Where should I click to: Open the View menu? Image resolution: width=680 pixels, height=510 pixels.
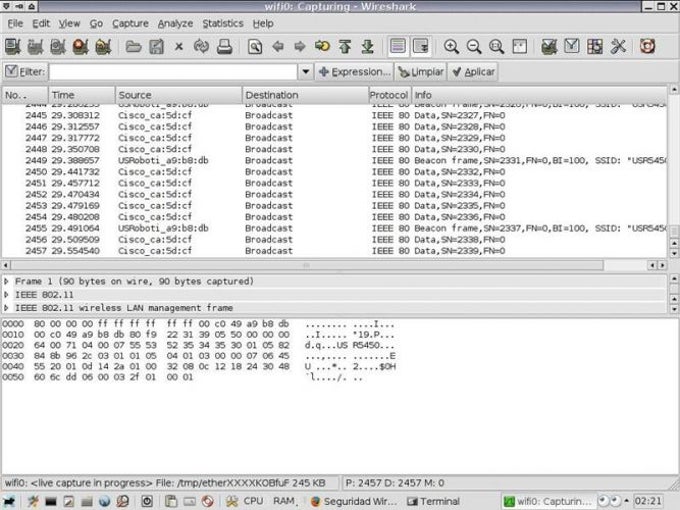click(69, 23)
